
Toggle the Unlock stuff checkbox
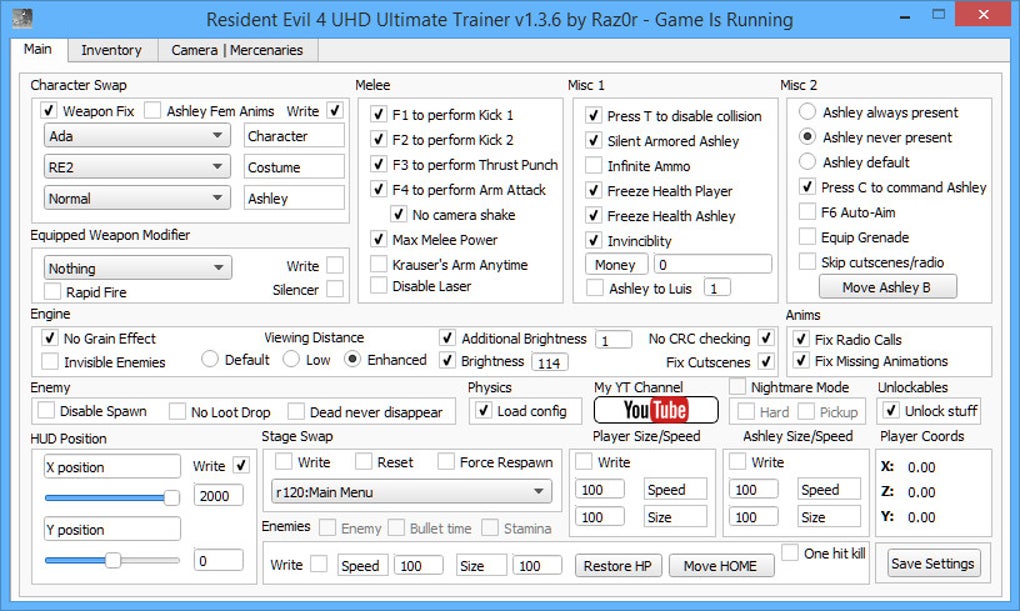coord(891,411)
